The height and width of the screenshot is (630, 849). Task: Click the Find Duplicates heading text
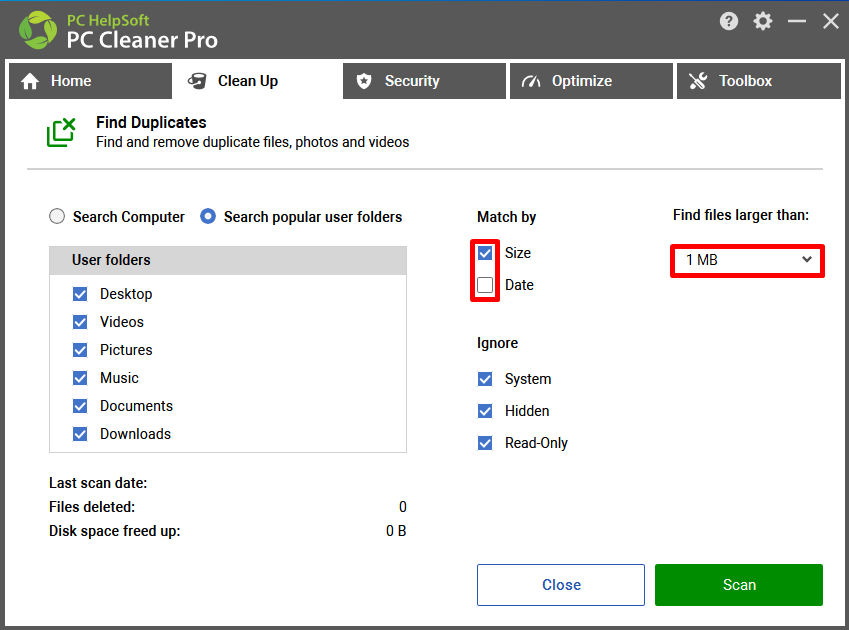pos(151,122)
